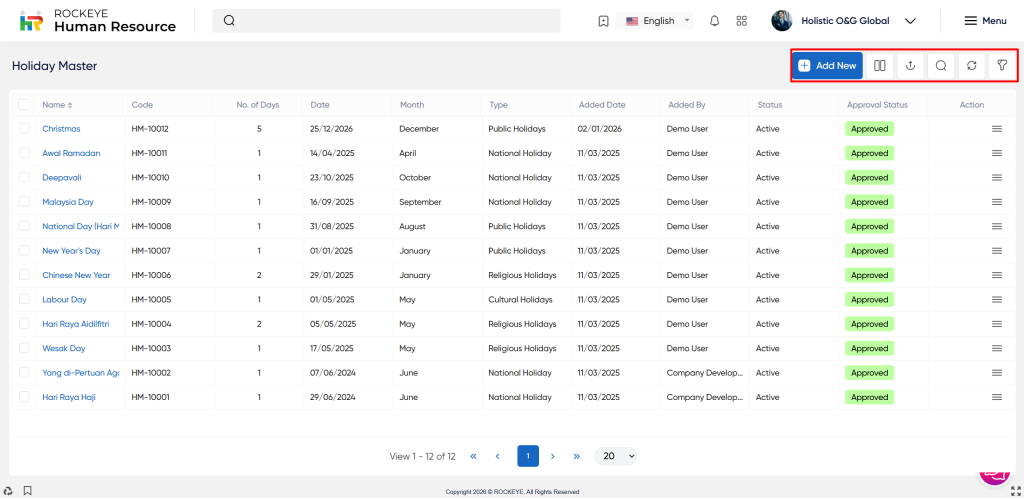Click the column layout icon in toolbar
1024x498 pixels.
tap(880, 66)
